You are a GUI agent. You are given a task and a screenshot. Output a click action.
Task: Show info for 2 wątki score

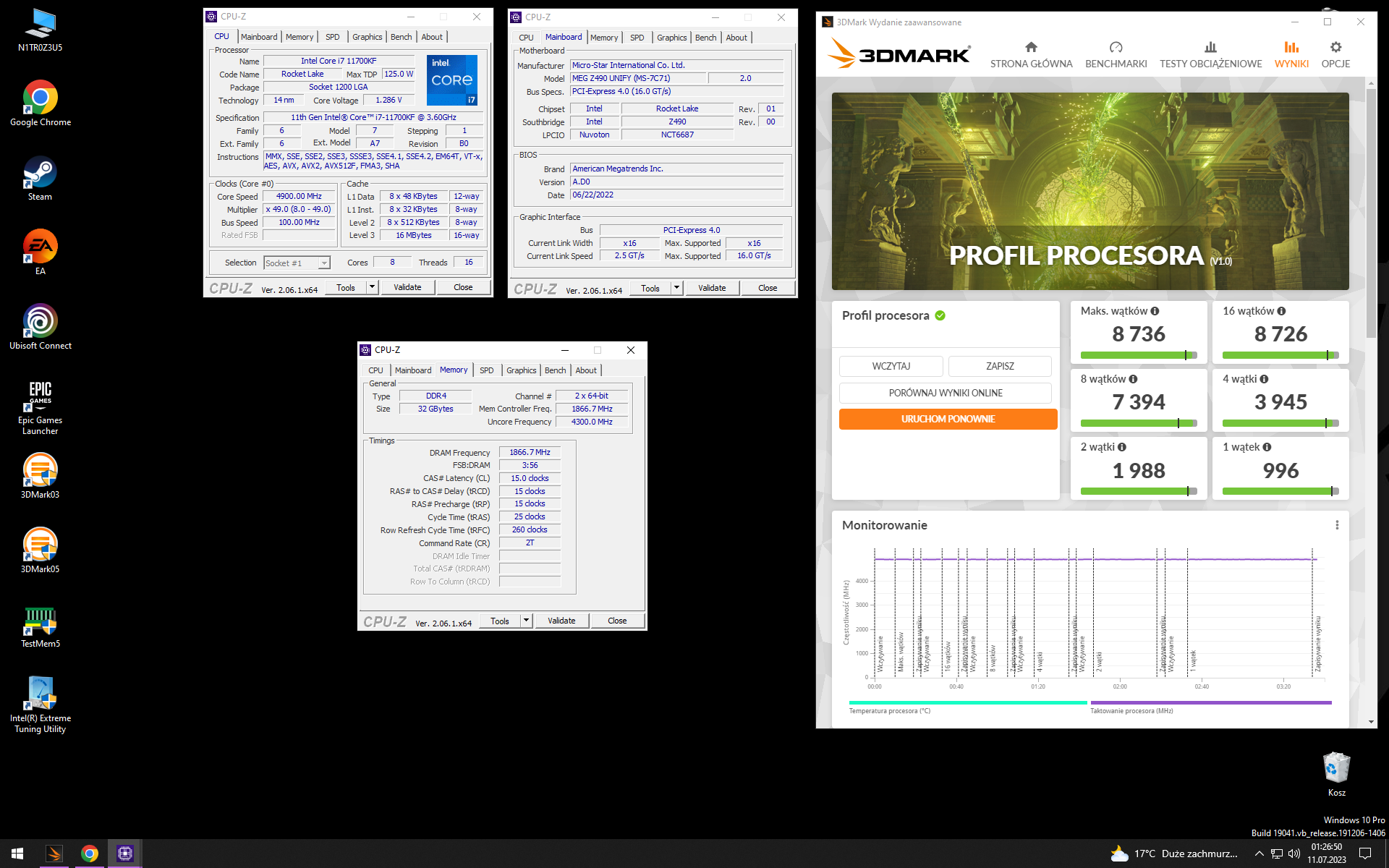pos(1122,447)
